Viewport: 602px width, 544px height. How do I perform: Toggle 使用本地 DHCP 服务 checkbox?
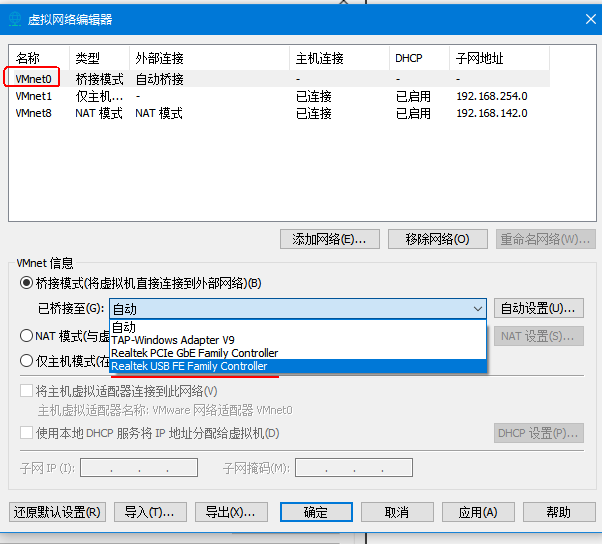26,433
